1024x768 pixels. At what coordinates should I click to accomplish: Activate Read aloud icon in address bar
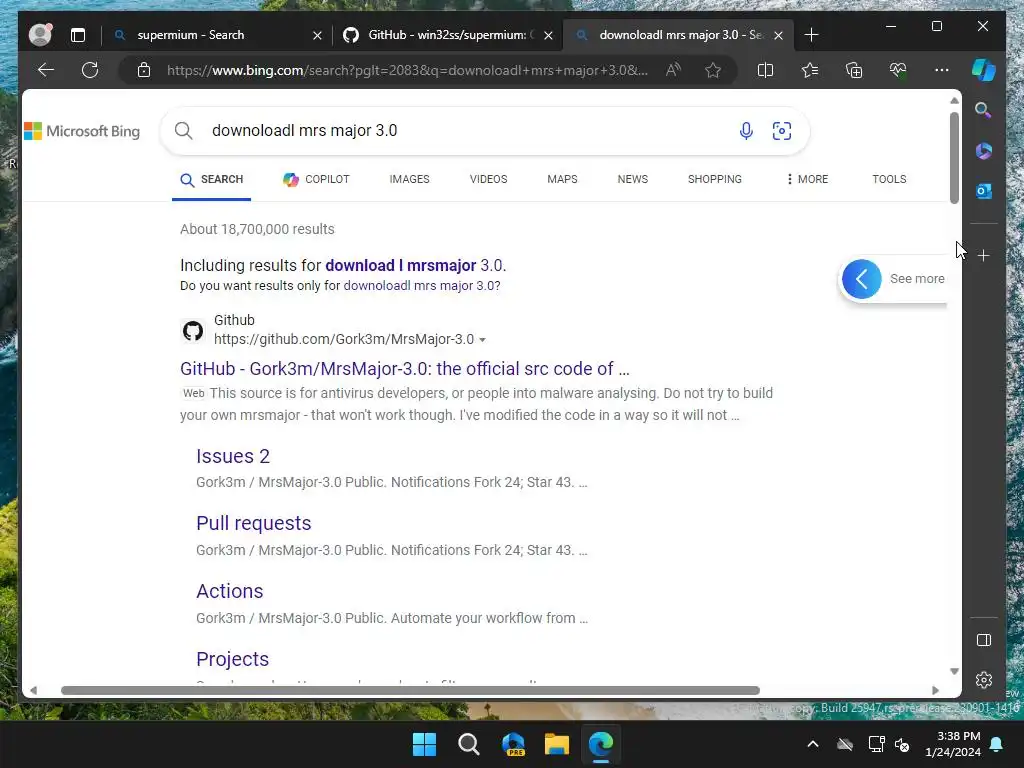click(x=673, y=70)
